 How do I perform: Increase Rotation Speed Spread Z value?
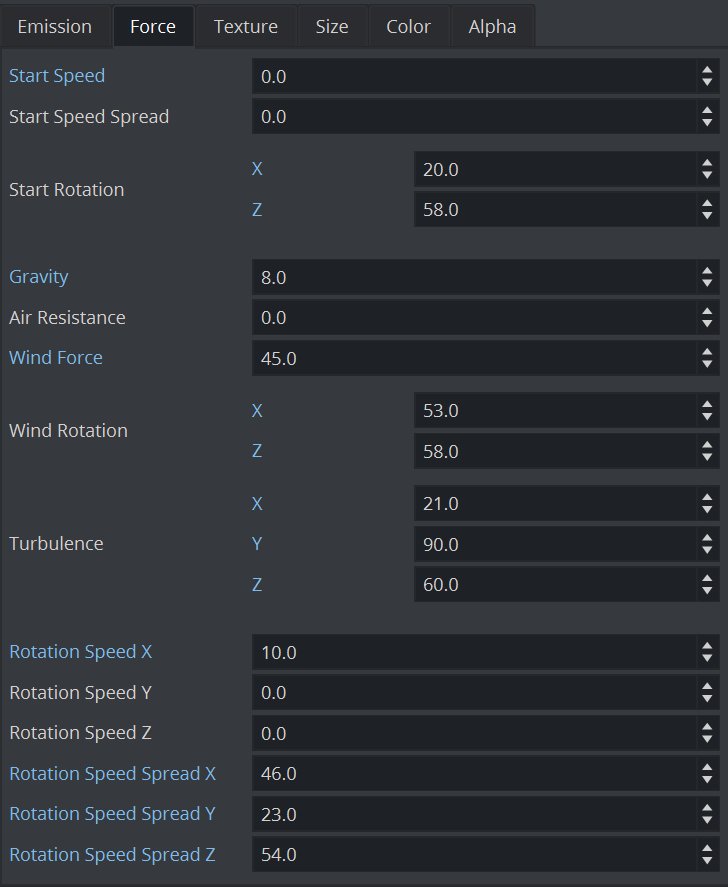point(708,849)
